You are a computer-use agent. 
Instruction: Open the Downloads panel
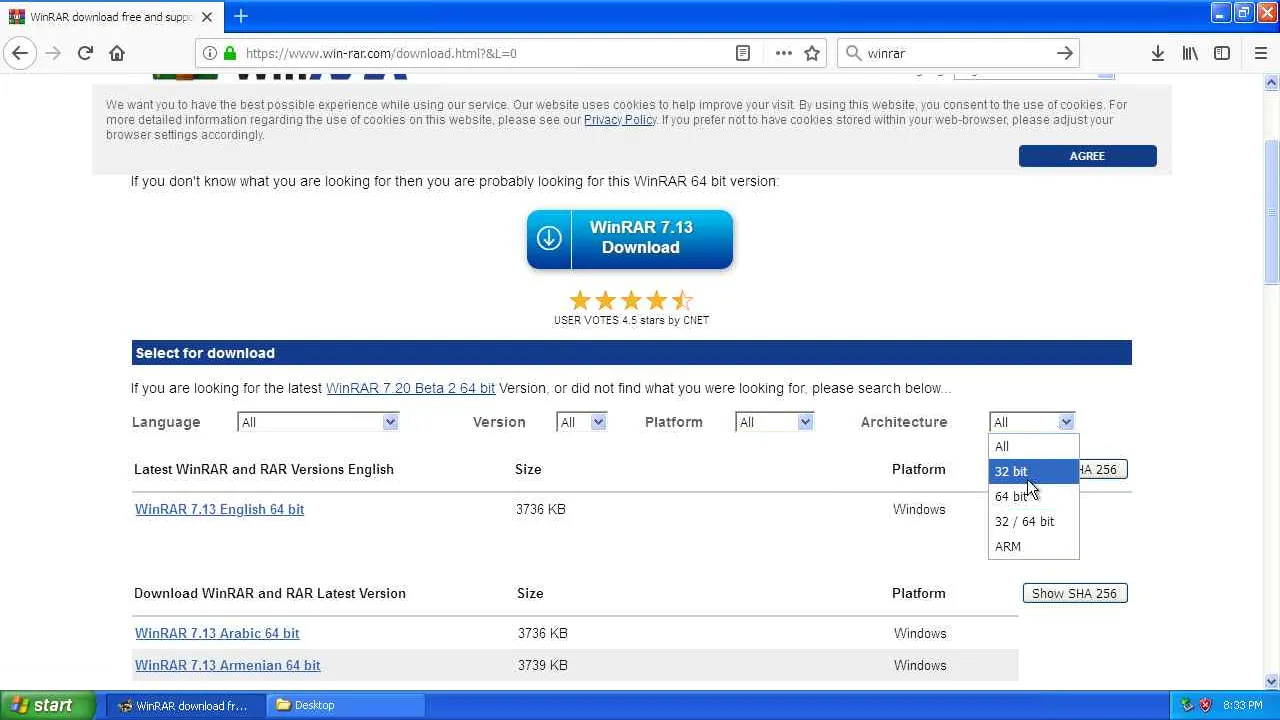click(x=1157, y=53)
